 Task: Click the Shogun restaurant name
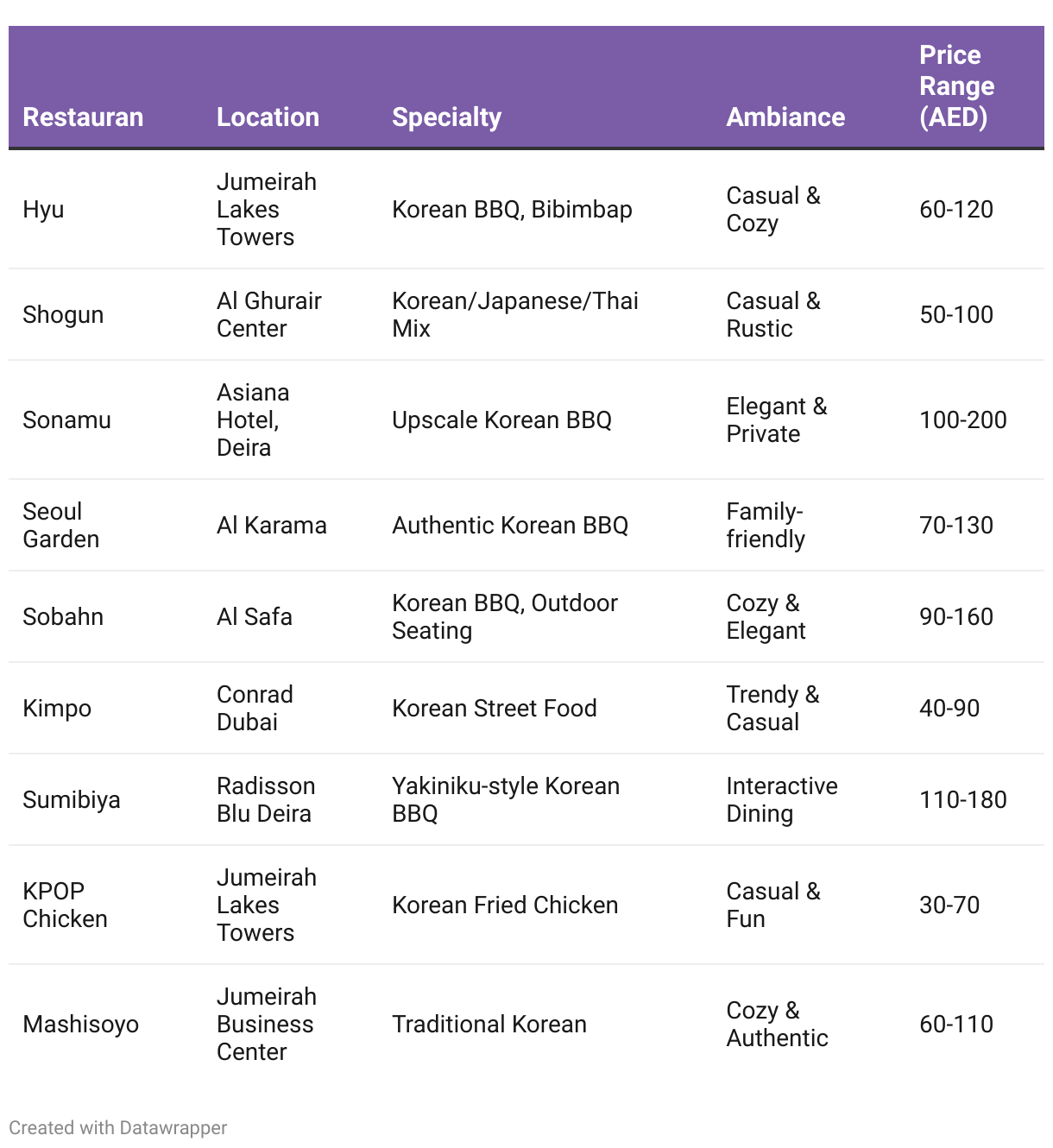(63, 315)
